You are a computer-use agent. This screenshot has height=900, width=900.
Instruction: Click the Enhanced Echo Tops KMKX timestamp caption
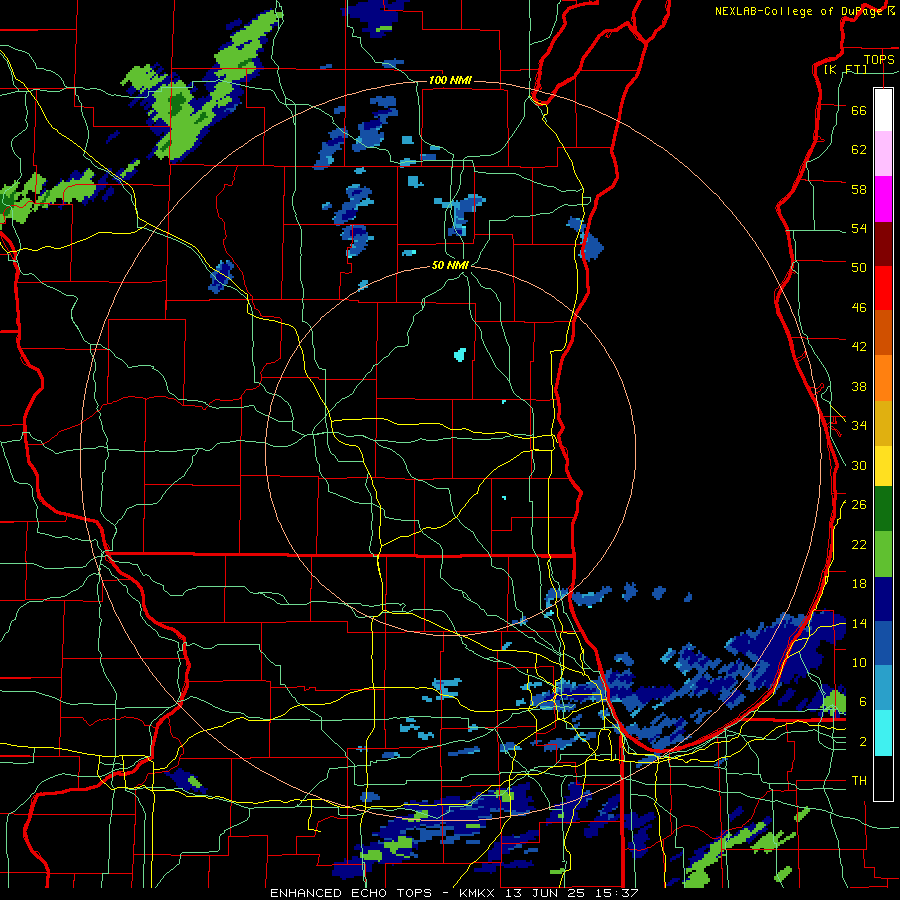tap(454, 893)
